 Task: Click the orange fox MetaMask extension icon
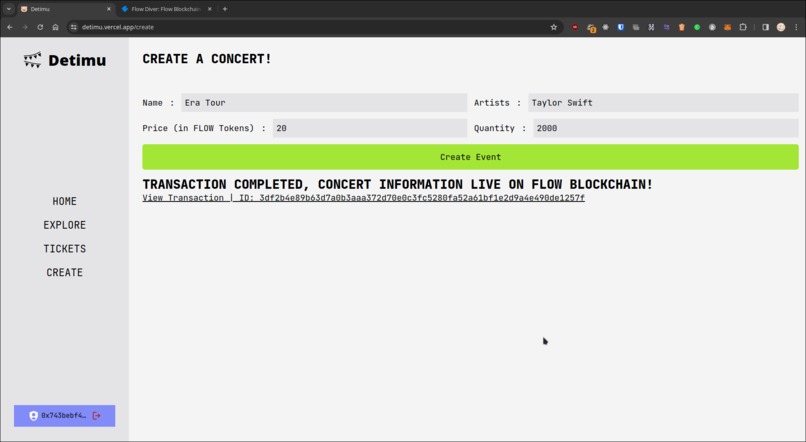tap(727, 27)
